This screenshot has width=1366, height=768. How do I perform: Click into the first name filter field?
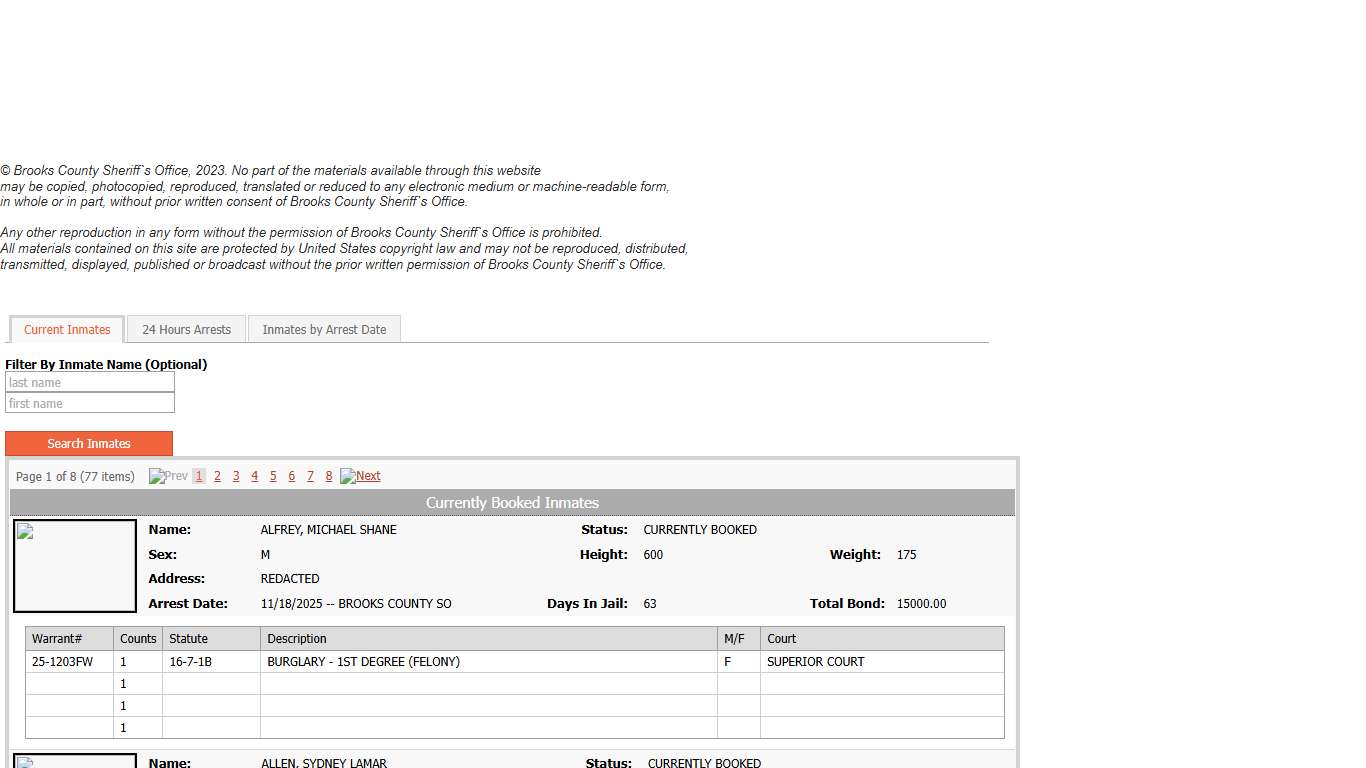point(90,404)
